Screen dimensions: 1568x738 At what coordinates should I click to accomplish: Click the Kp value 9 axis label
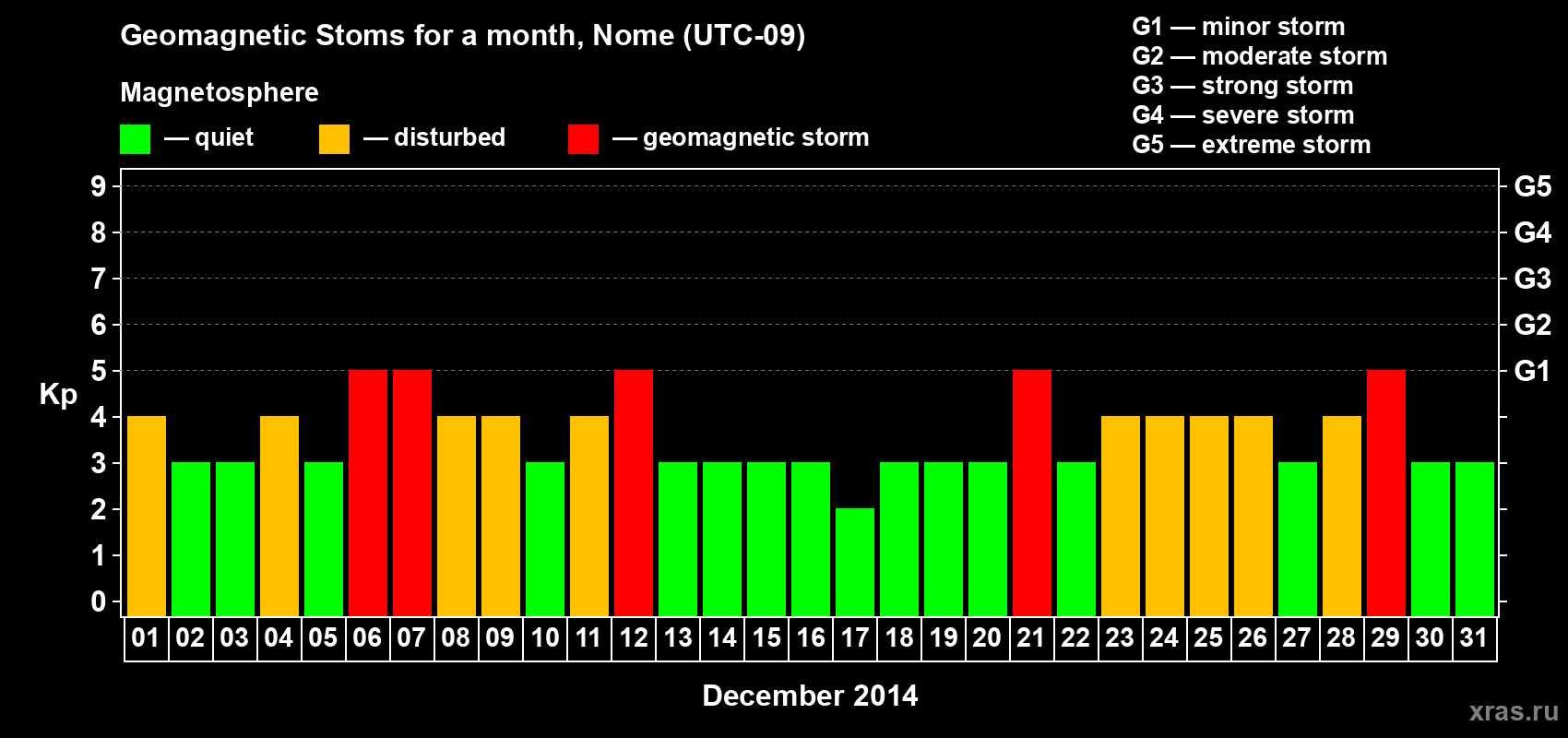click(99, 186)
